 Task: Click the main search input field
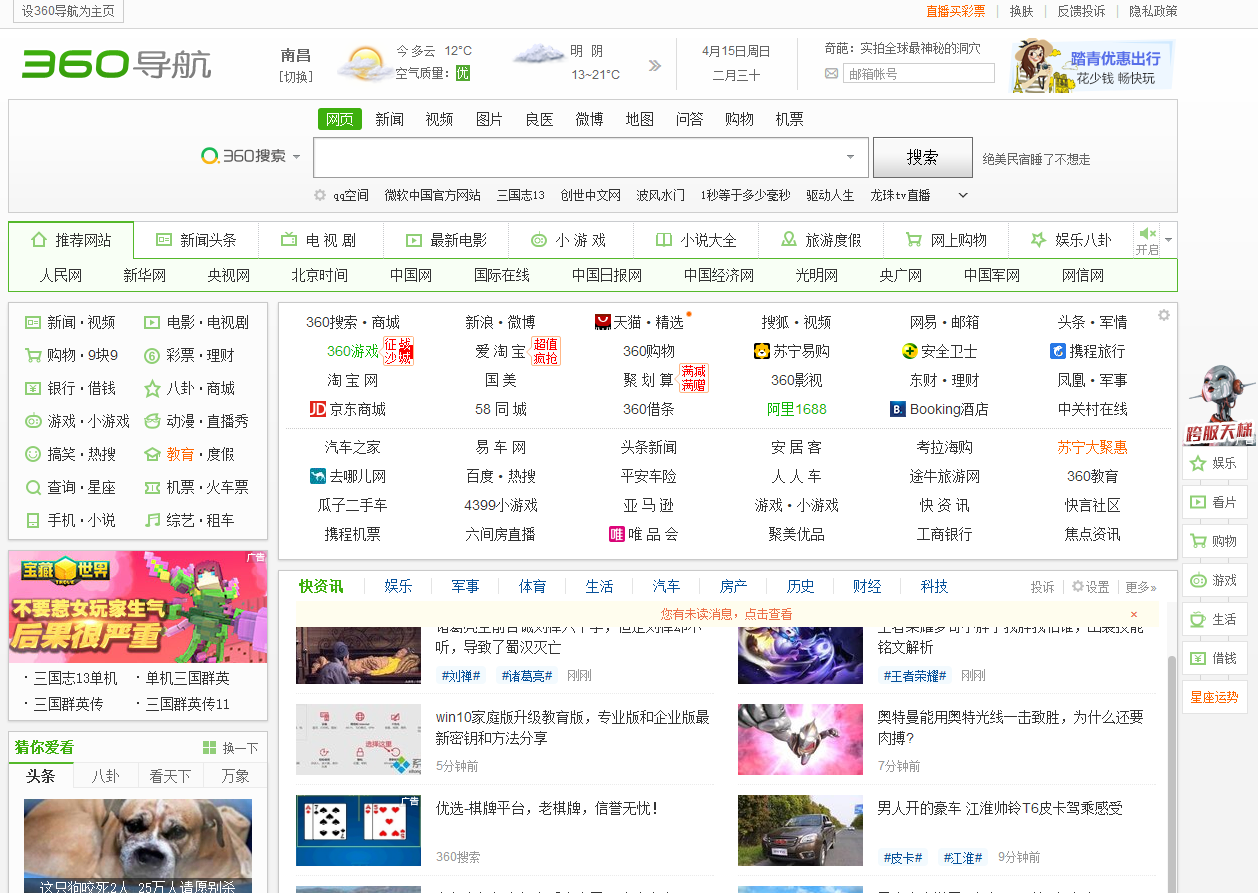[x=591, y=157]
